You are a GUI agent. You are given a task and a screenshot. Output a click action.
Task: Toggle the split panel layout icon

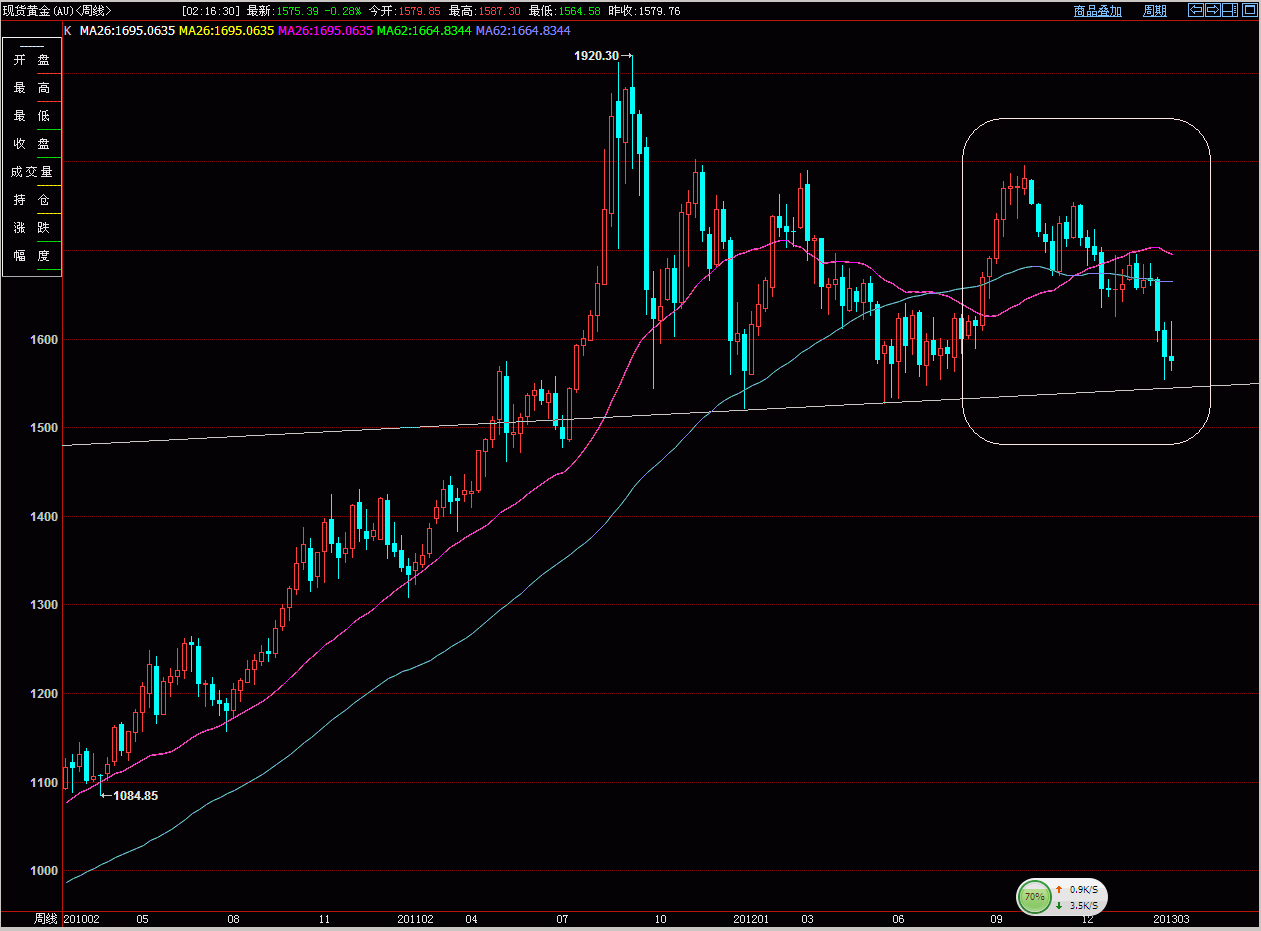tap(1229, 11)
